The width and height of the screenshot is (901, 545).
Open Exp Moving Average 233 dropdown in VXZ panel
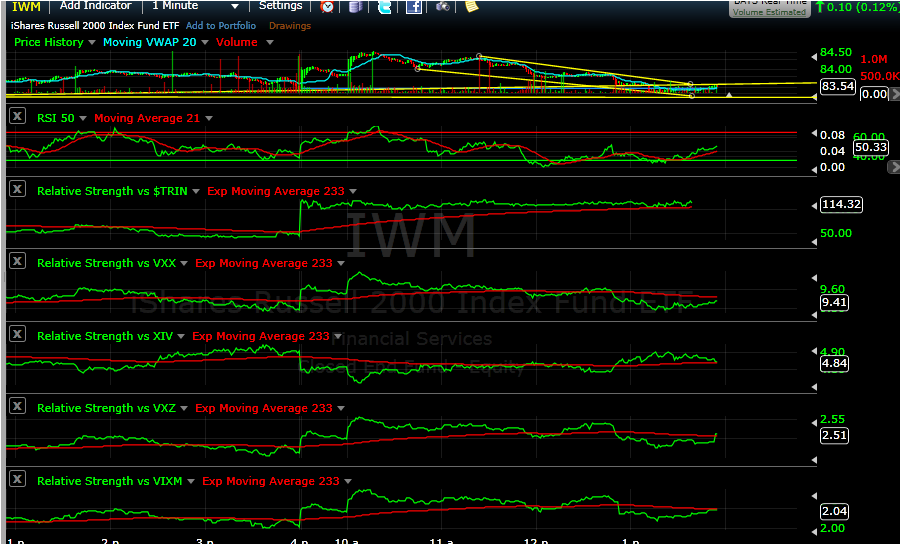341,408
